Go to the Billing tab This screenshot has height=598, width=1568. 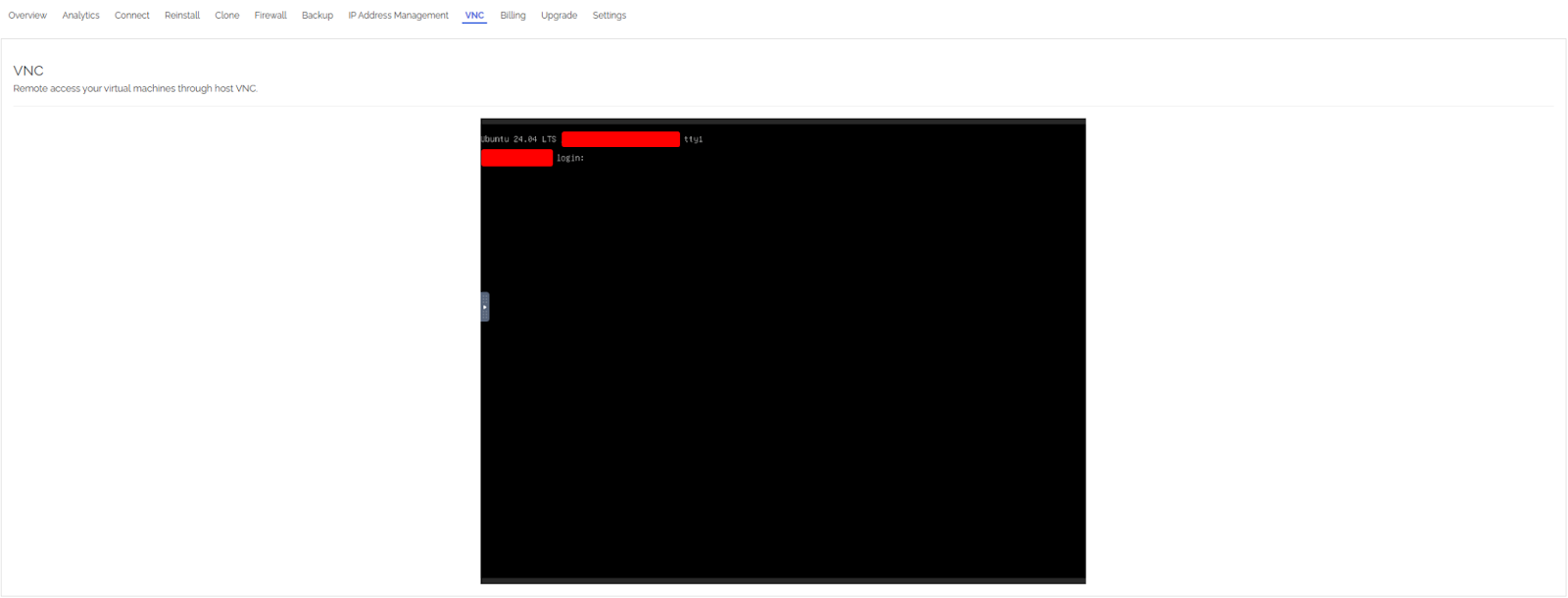(x=513, y=16)
